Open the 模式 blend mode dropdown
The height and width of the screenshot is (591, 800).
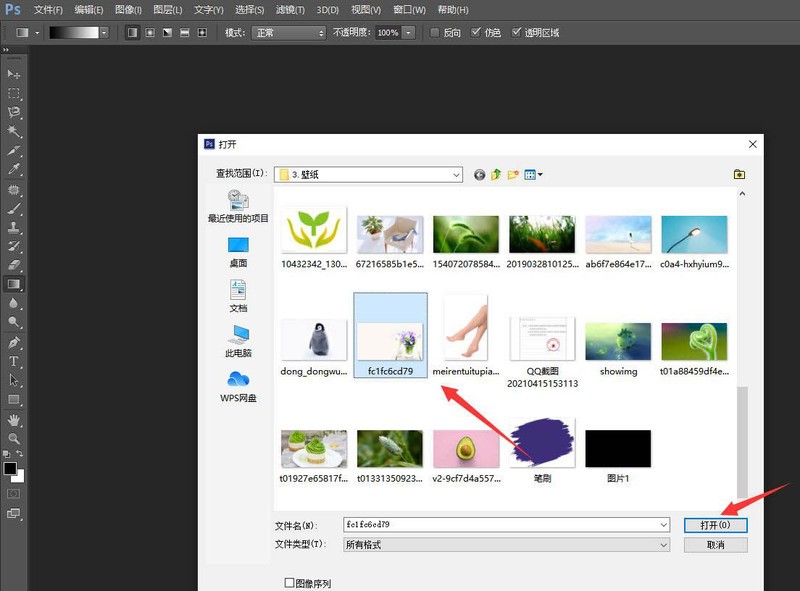(x=289, y=33)
